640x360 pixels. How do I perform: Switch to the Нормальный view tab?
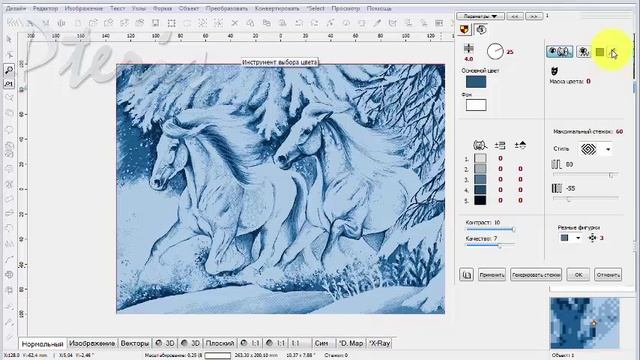(x=42, y=344)
